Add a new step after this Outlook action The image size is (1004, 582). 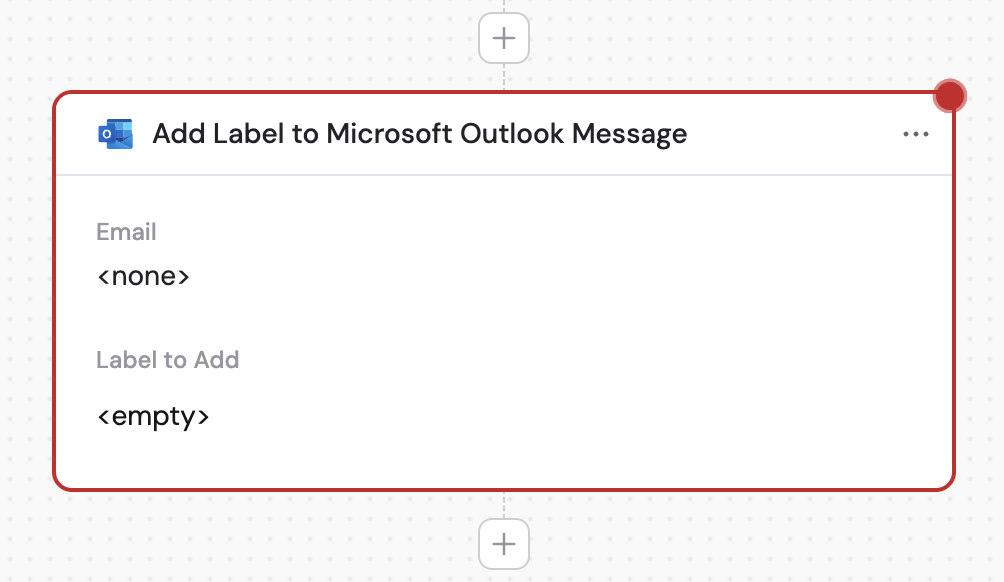pos(502,543)
